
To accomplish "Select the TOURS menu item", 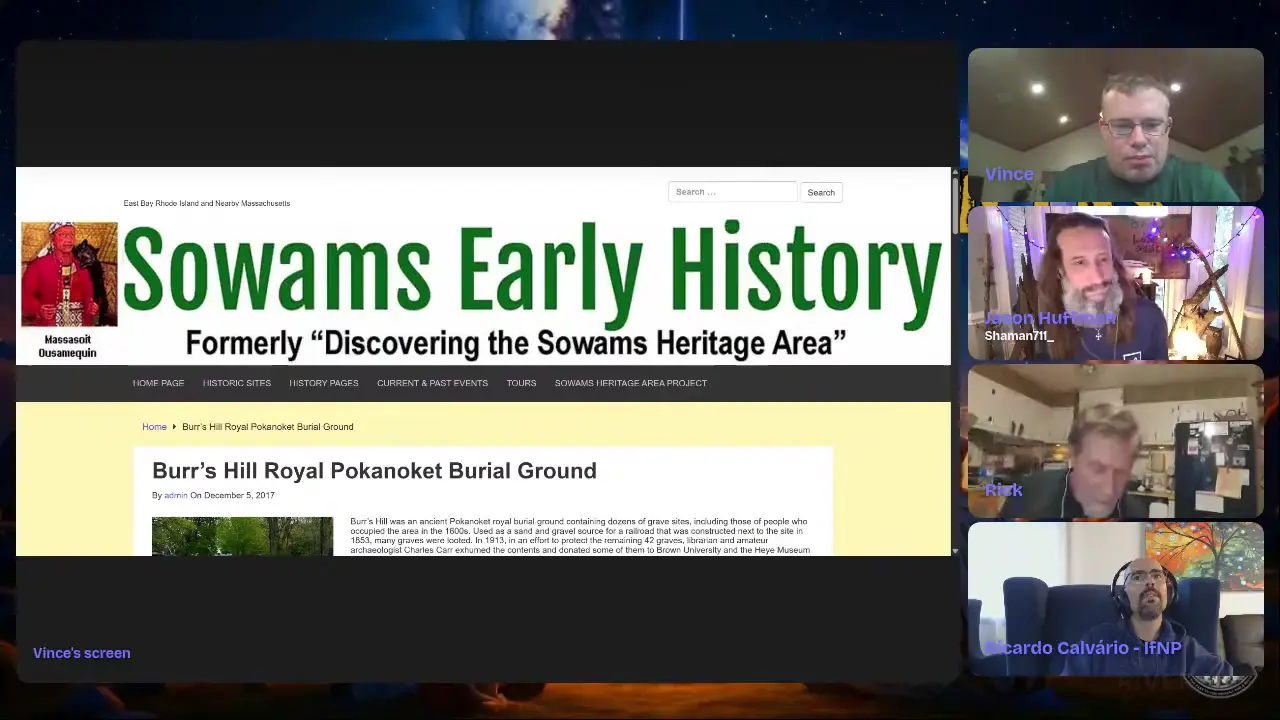I will point(521,383).
